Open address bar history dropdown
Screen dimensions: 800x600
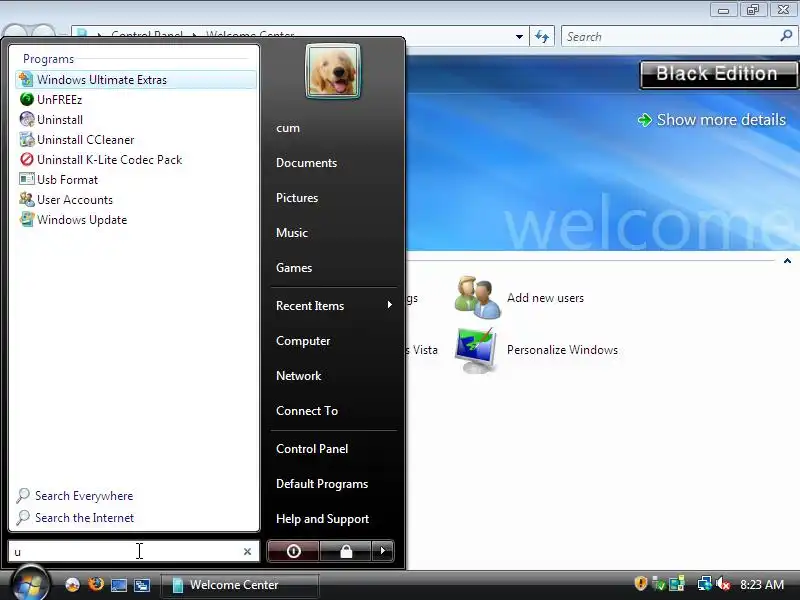point(519,37)
